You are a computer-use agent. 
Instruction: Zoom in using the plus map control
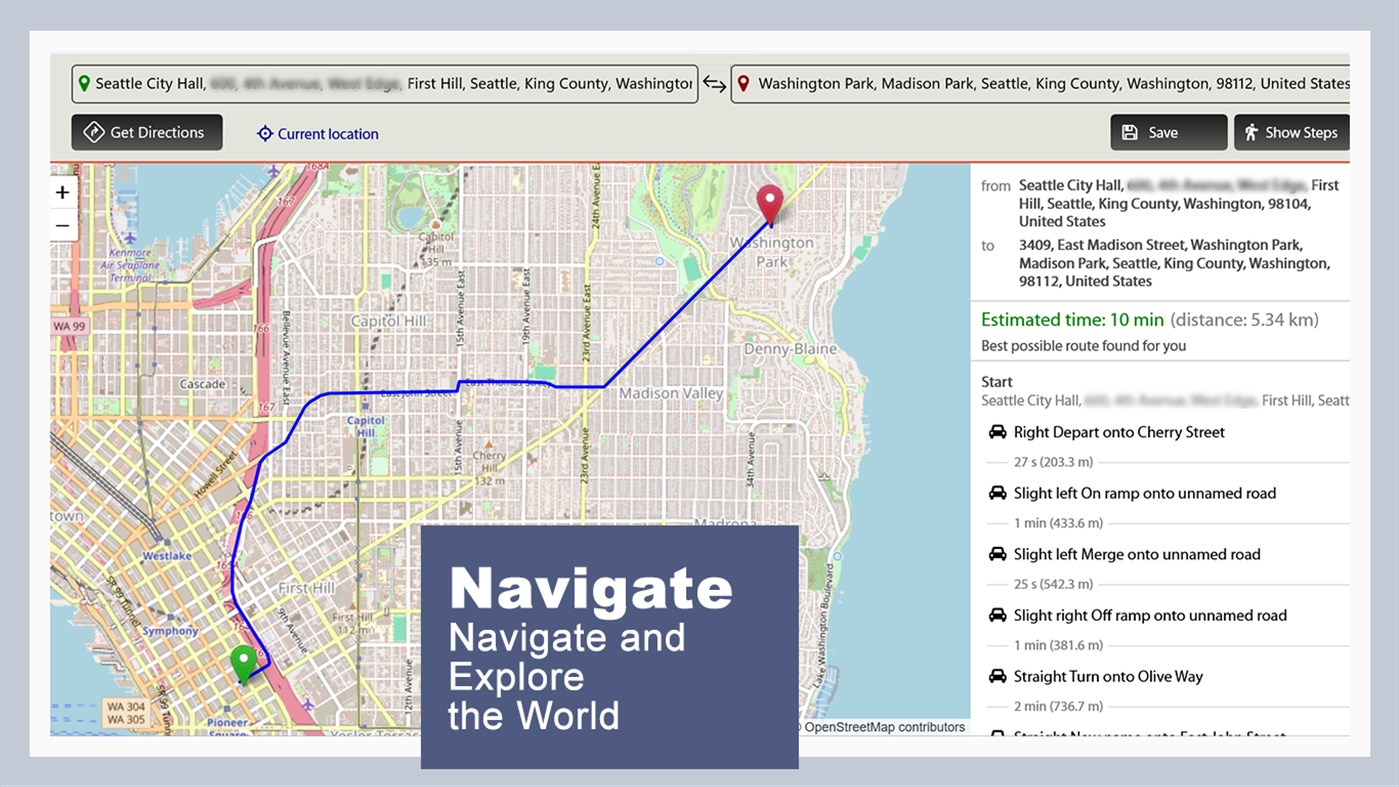(x=62, y=192)
